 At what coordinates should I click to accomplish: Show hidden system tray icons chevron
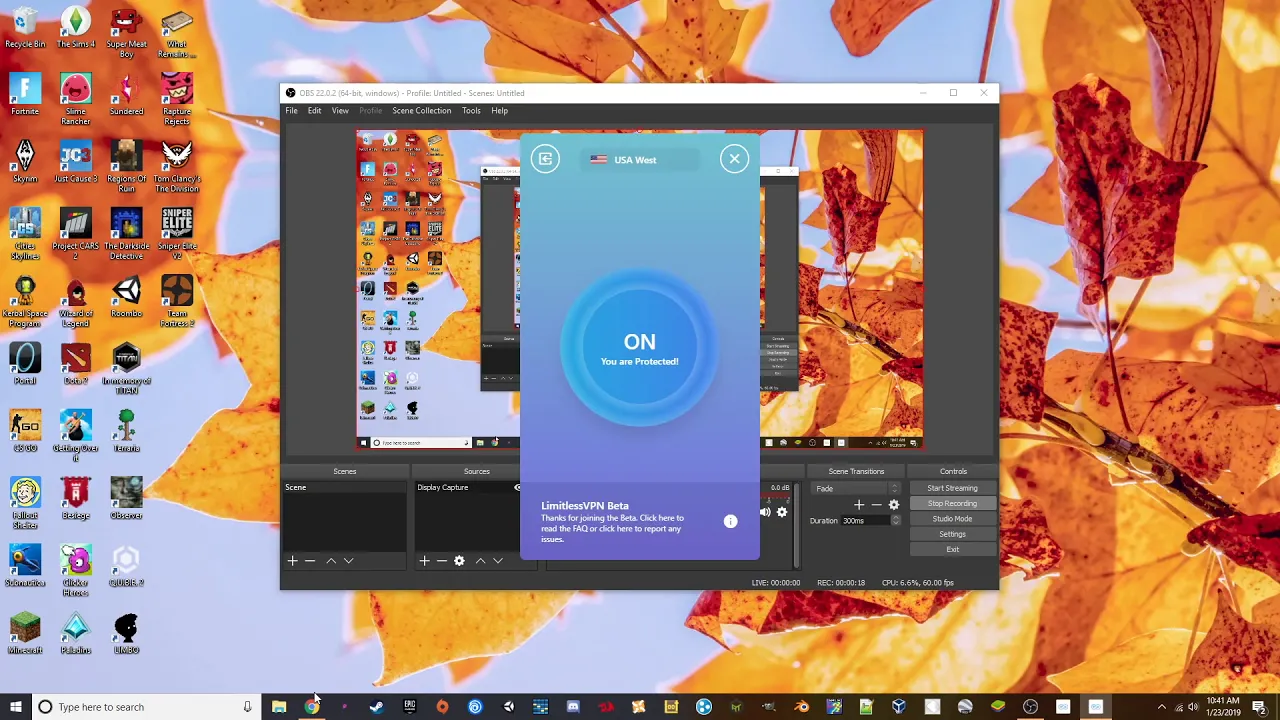click(1161, 707)
